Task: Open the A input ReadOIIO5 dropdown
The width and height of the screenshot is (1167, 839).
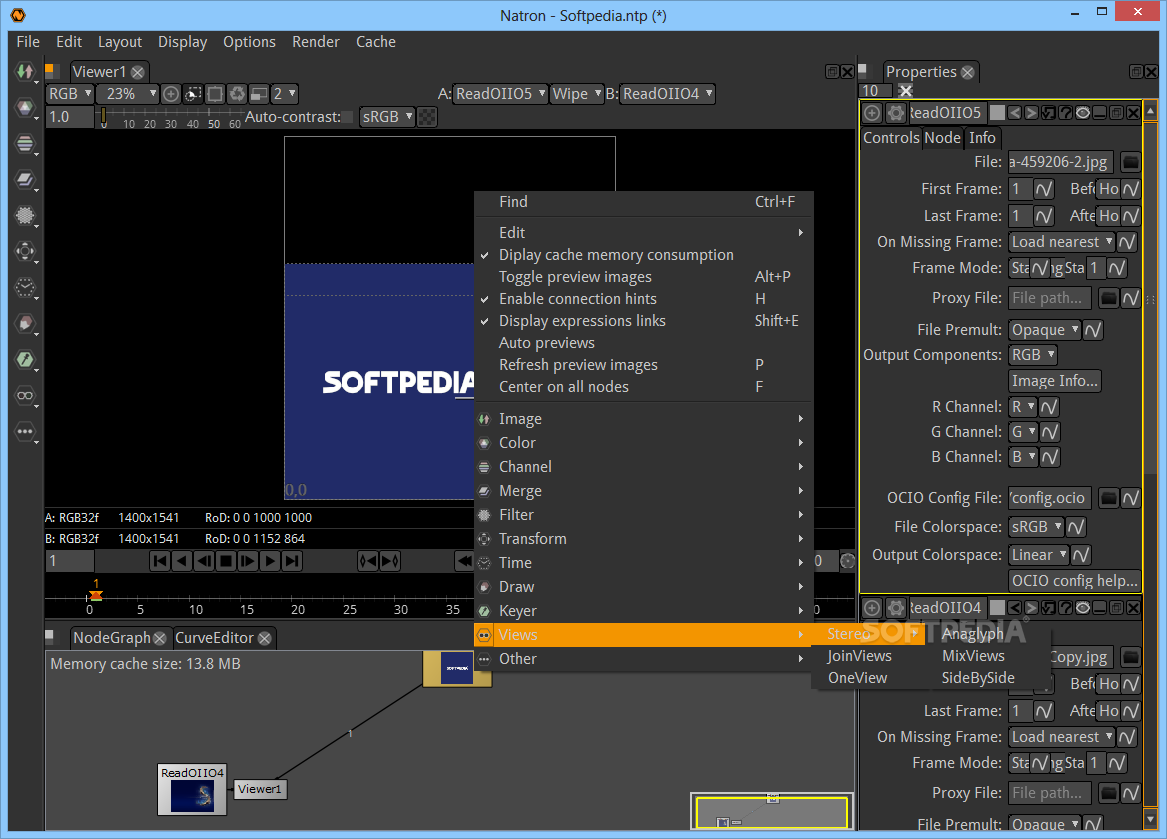Action: (x=500, y=94)
